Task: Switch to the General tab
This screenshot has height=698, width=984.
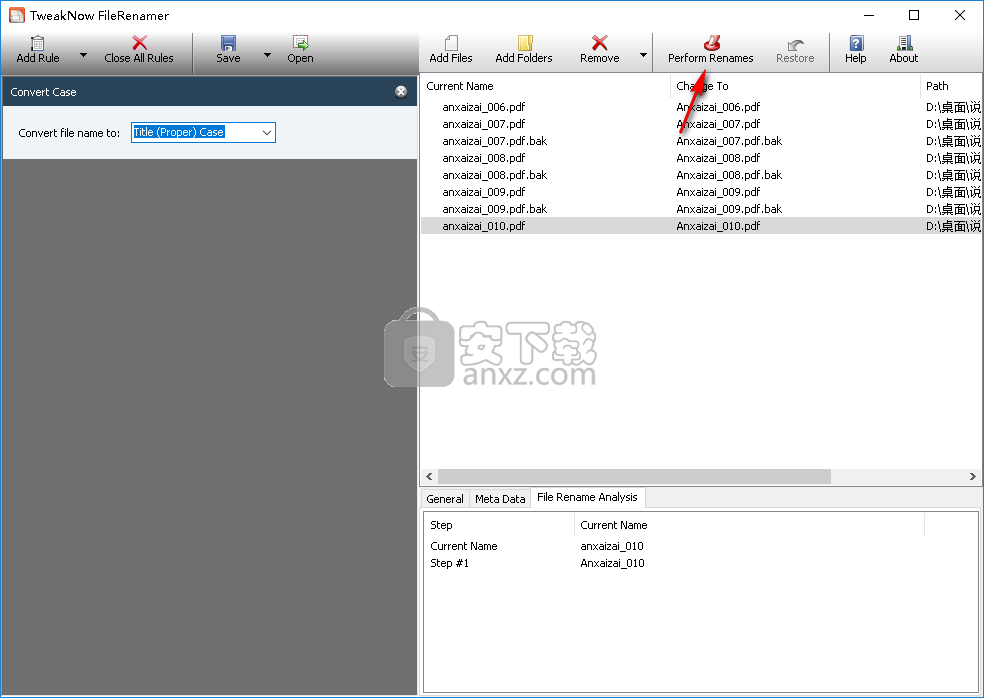Action: (x=445, y=499)
